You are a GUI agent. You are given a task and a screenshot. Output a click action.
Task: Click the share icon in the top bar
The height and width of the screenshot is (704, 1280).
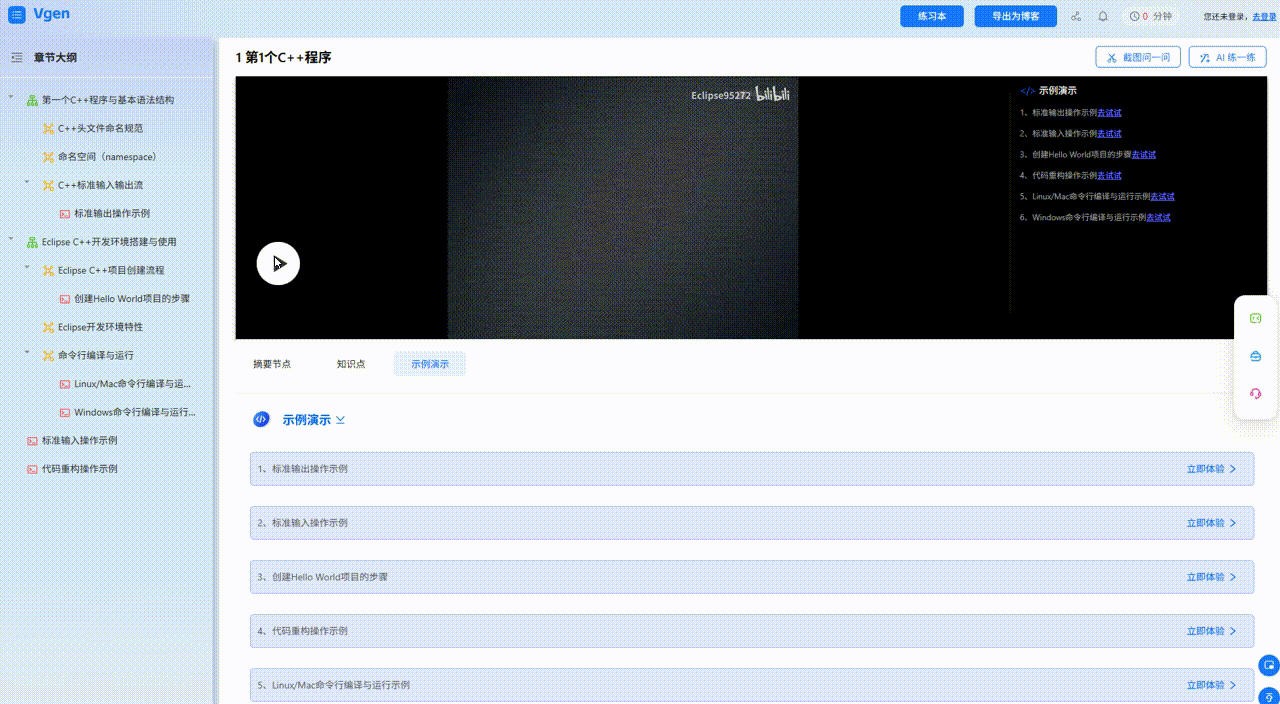1076,16
